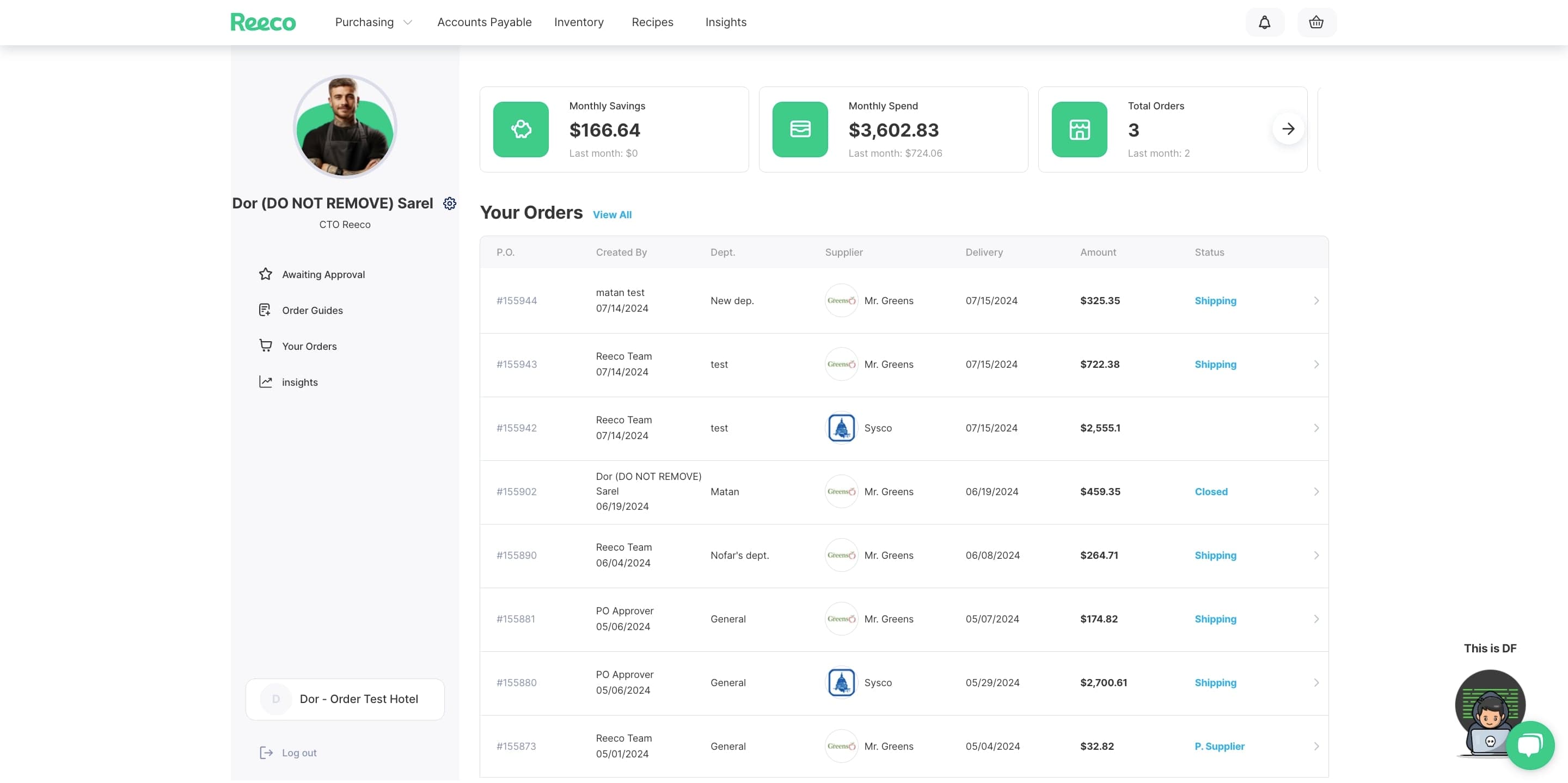The width and height of the screenshot is (1568, 783).
Task: Click the Monthly Savings value $166.64
Action: (604, 130)
